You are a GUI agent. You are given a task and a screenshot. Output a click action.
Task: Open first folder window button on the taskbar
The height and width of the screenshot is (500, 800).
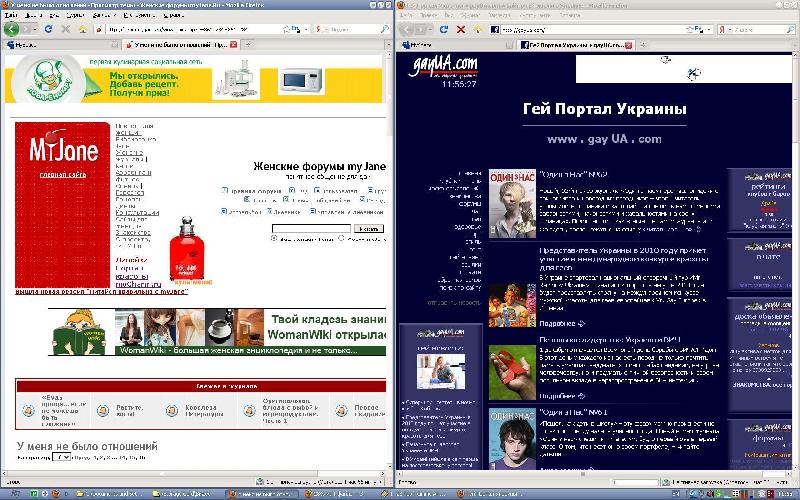pos(109,494)
